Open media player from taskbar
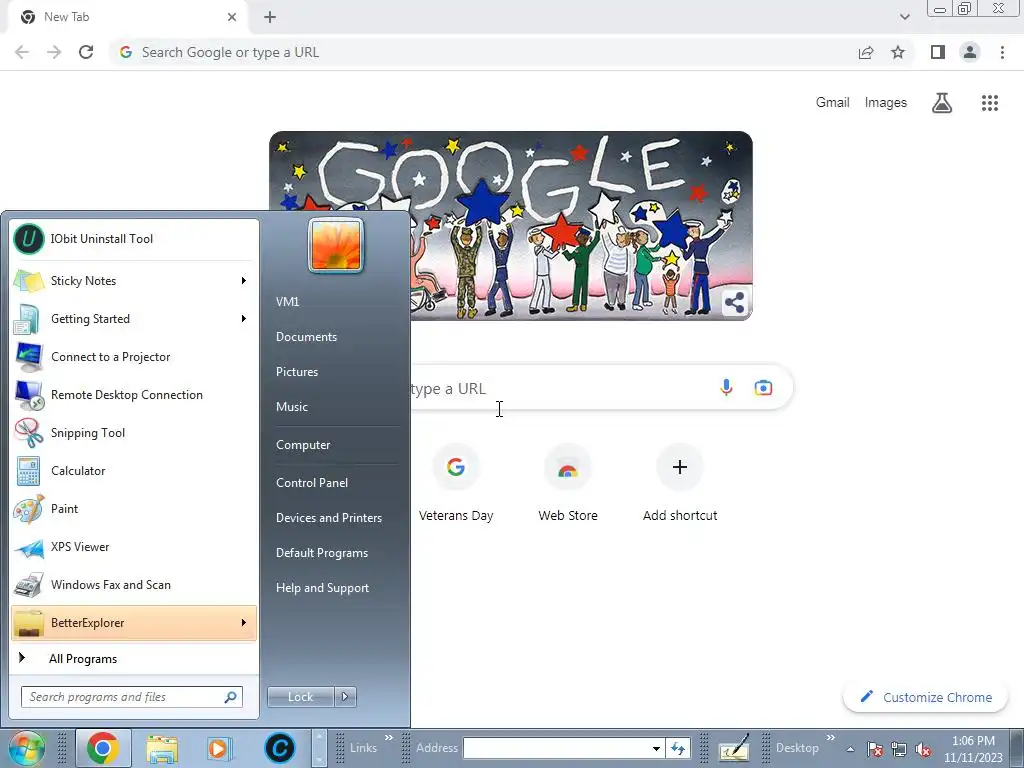 (x=219, y=748)
